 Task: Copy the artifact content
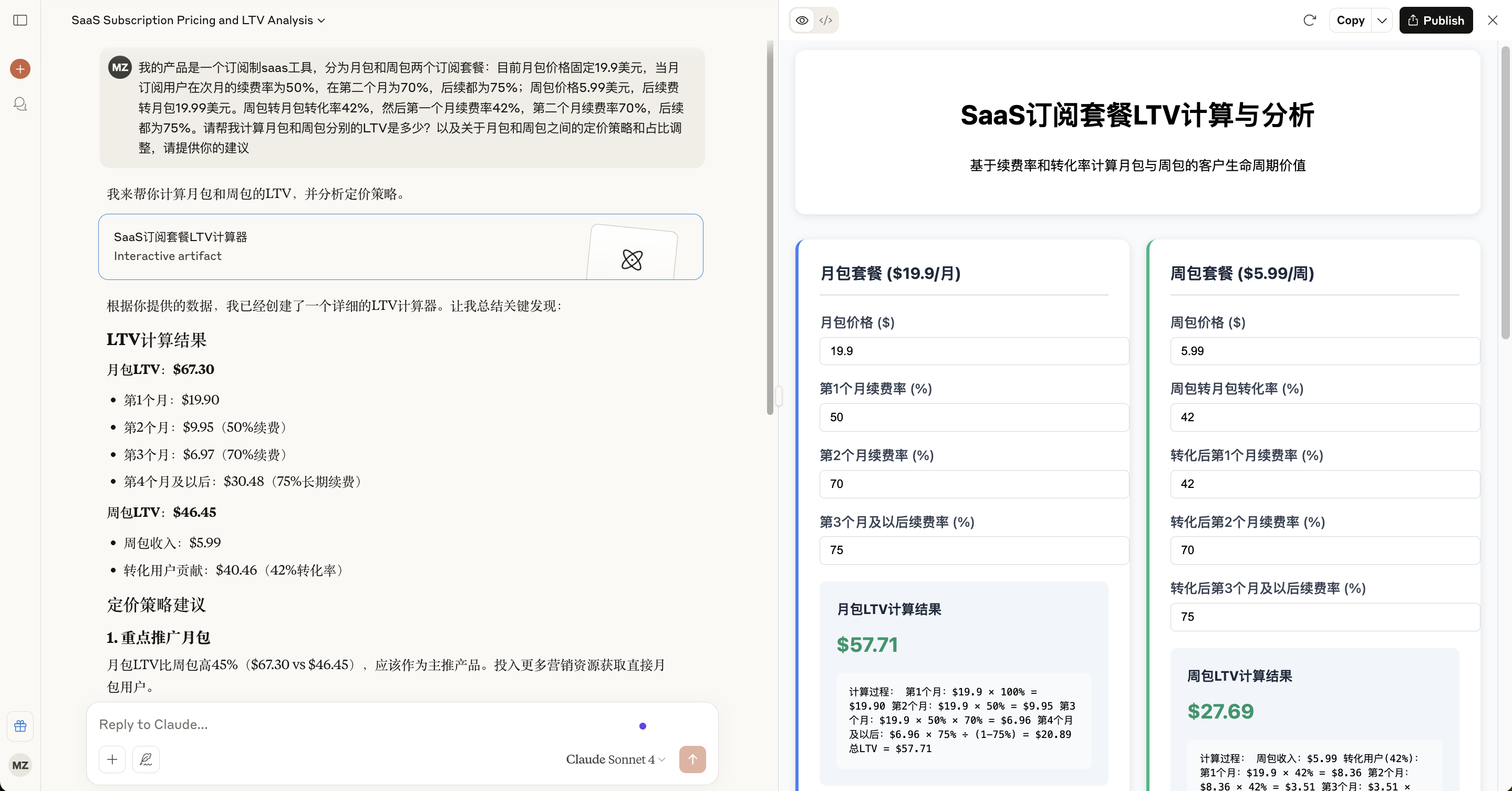tap(1350, 20)
